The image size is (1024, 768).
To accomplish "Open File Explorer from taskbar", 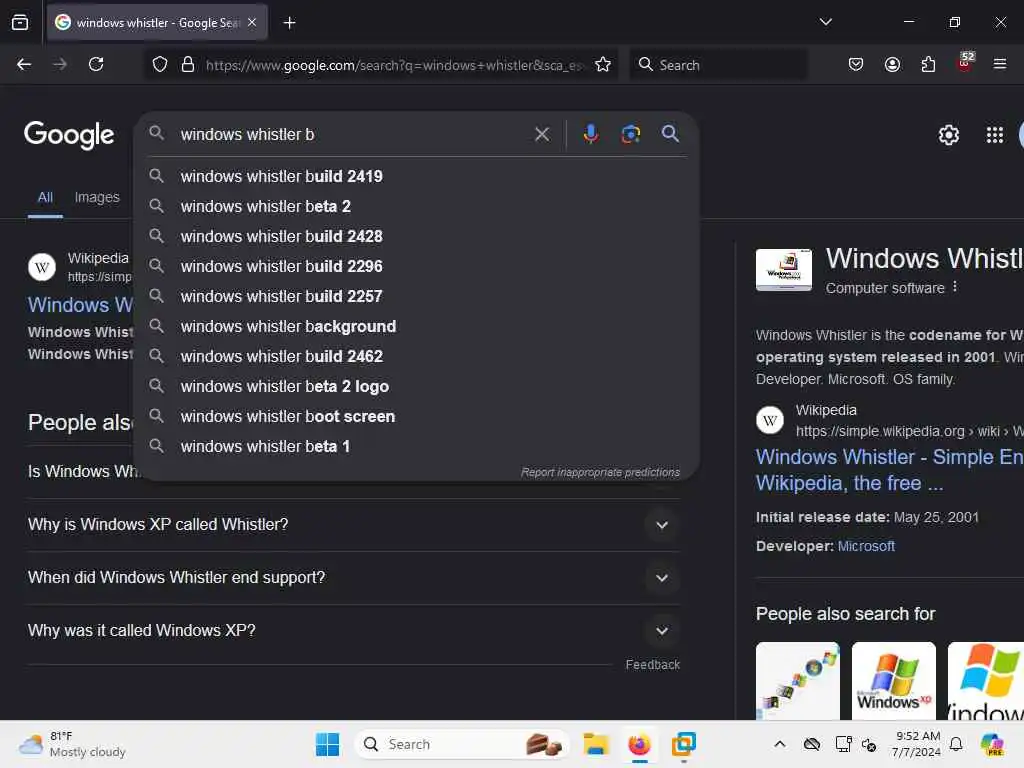I will 596,744.
